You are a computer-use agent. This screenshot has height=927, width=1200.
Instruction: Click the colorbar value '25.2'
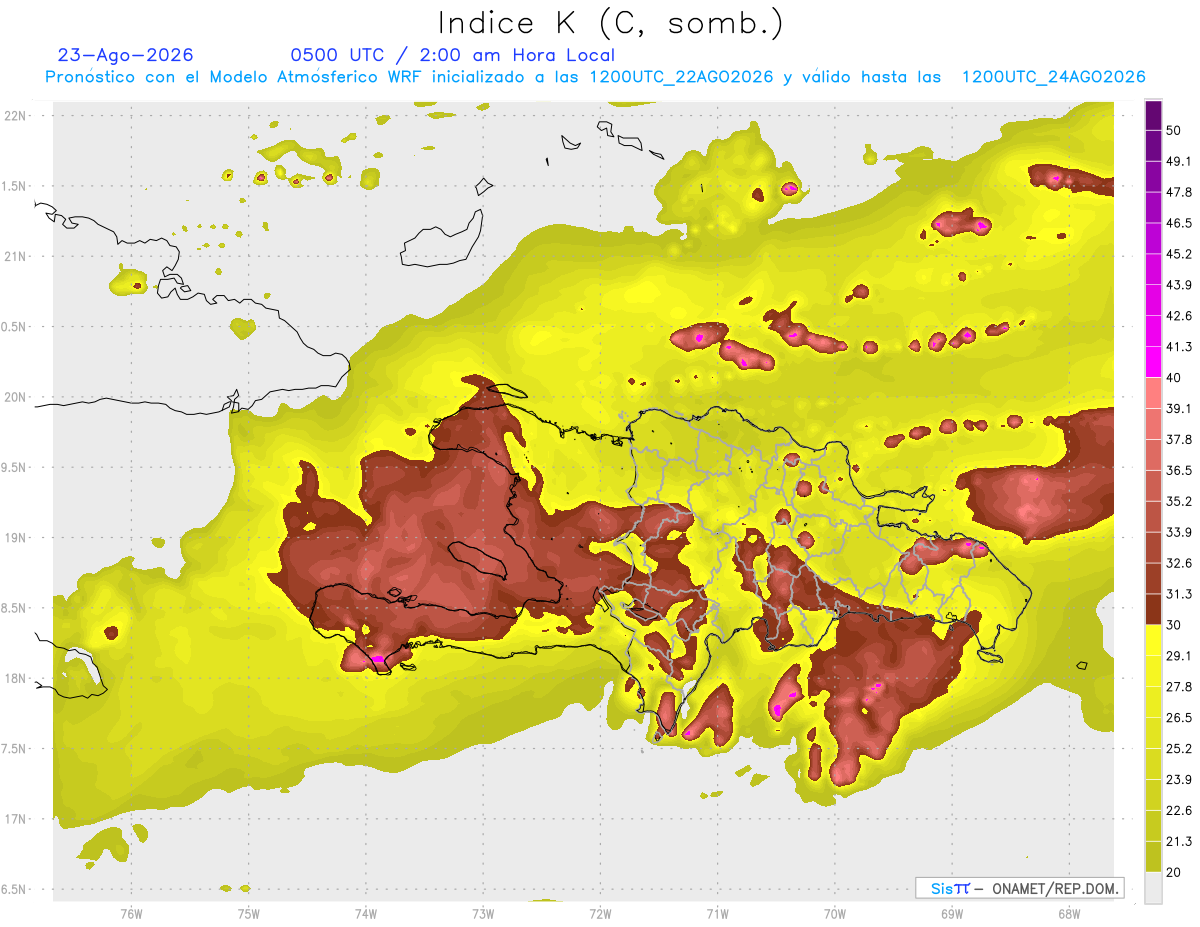[1178, 748]
